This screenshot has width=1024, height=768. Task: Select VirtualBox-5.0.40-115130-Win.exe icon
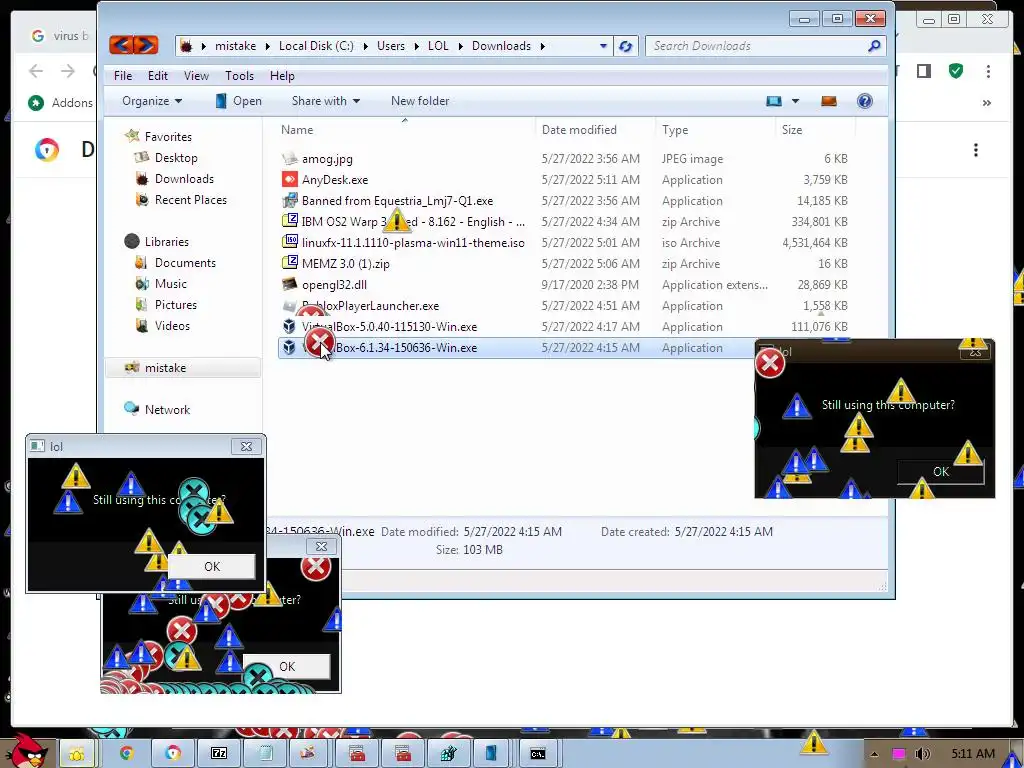(x=289, y=326)
